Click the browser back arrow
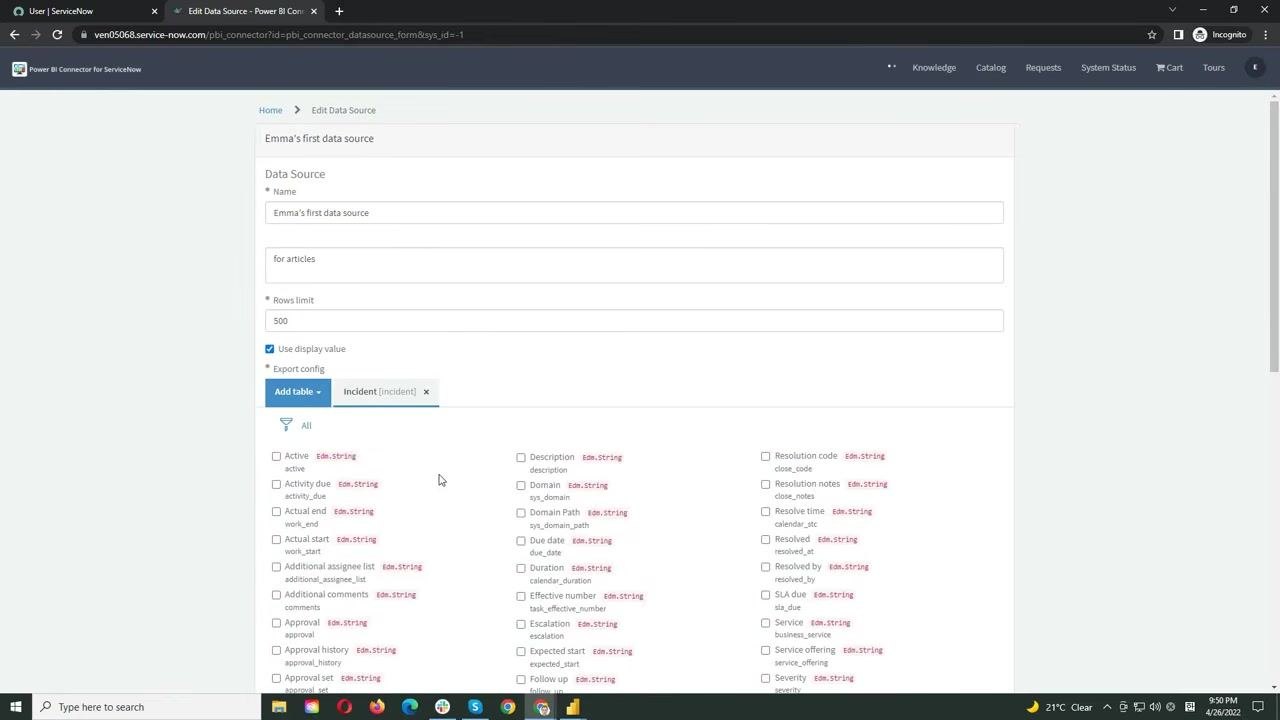The width and height of the screenshot is (1280, 720). point(14,35)
